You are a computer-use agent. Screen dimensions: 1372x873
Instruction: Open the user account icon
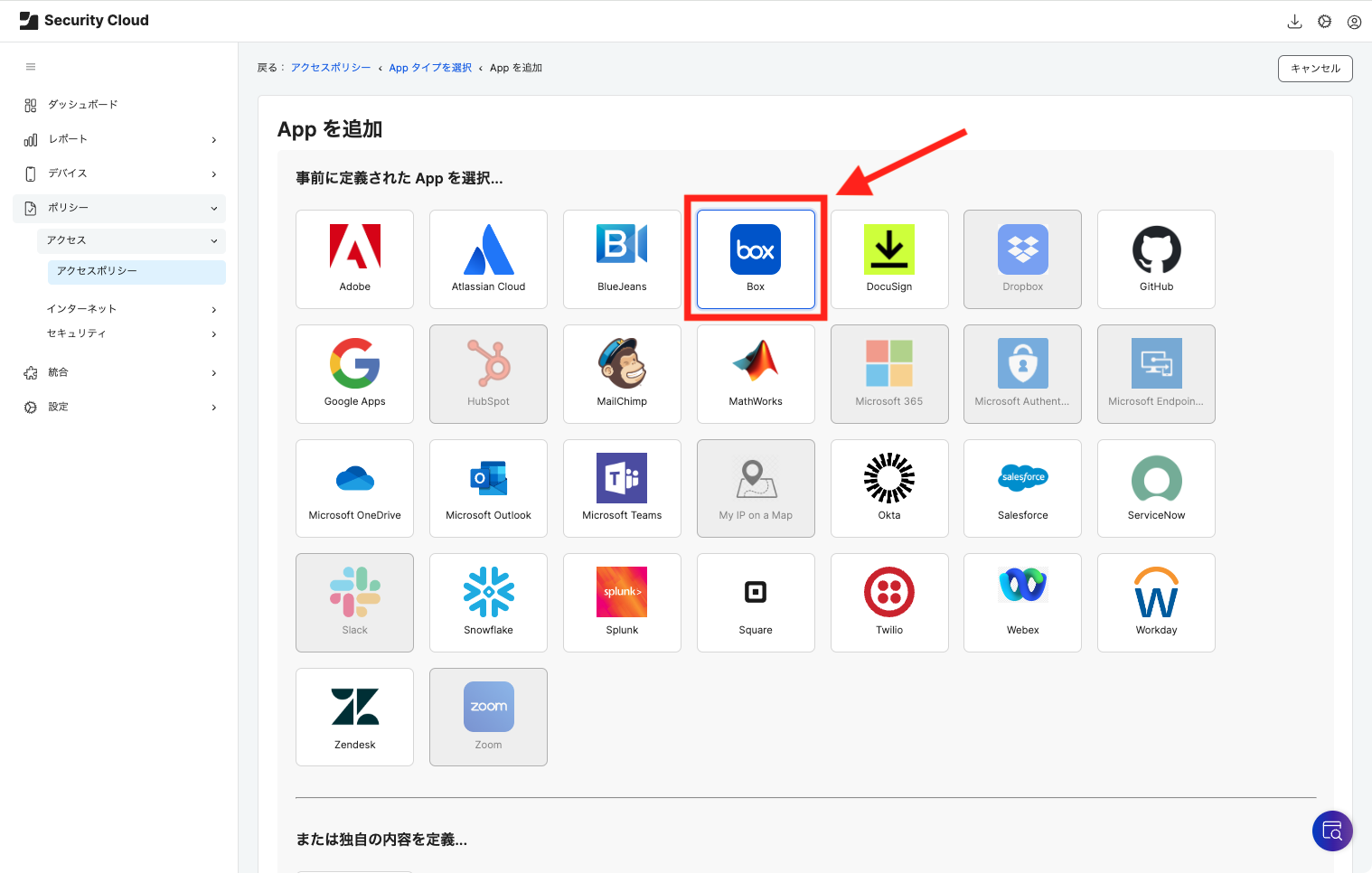[x=1354, y=22]
